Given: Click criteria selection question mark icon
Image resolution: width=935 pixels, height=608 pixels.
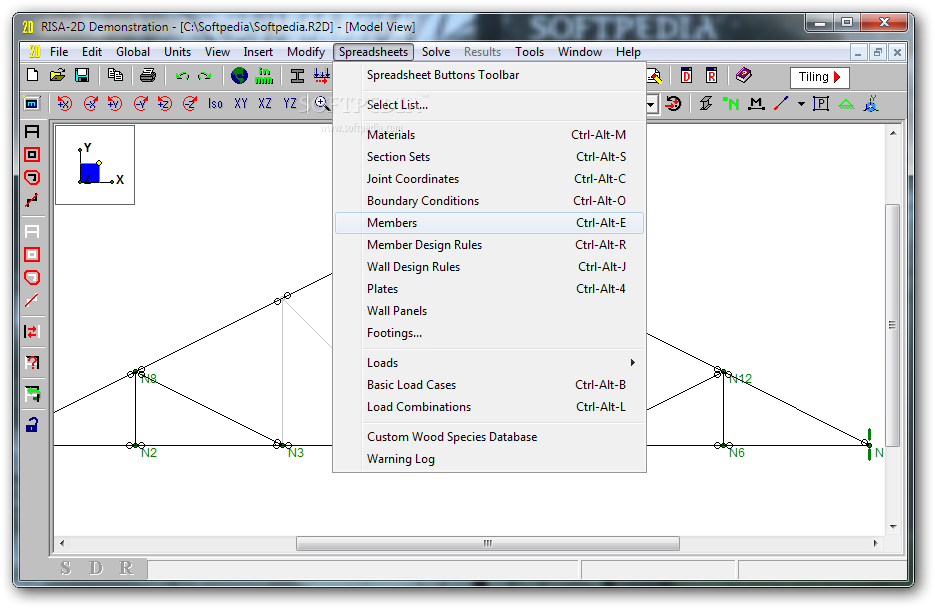Looking at the screenshot, I should tap(32, 362).
